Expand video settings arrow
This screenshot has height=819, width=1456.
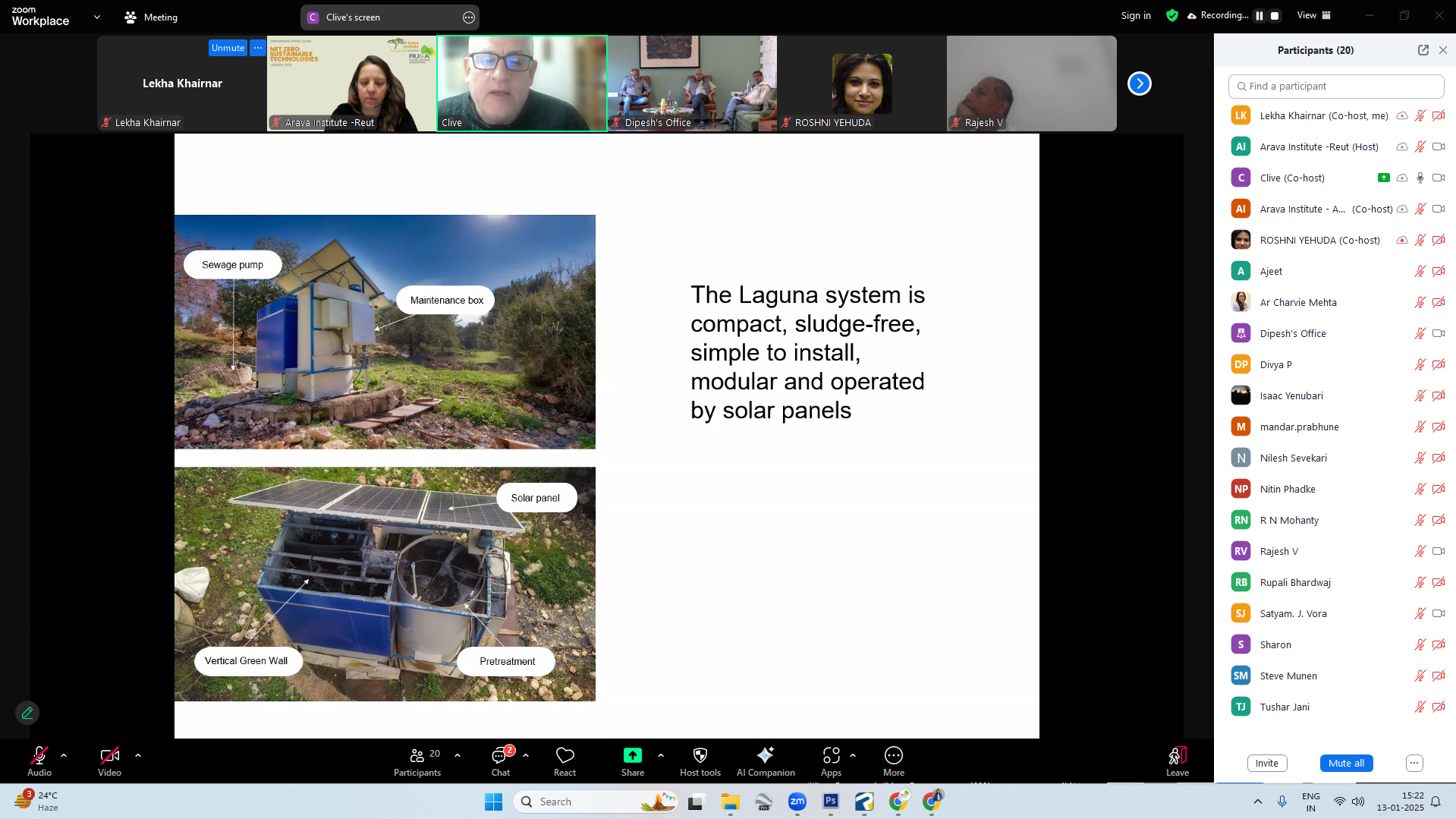click(138, 755)
